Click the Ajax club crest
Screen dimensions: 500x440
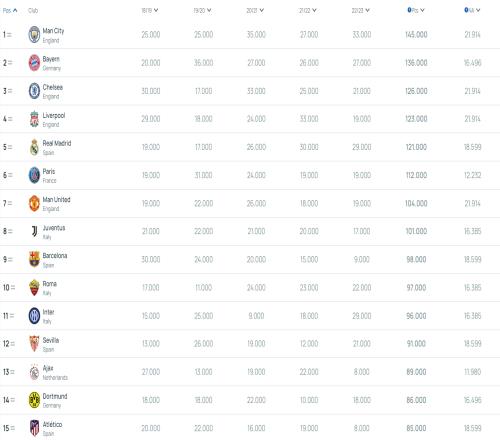[x=34, y=372]
